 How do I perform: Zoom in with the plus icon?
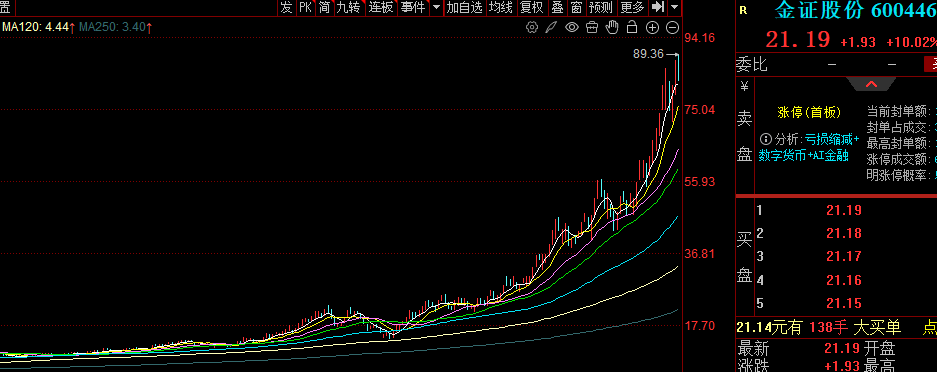(x=652, y=27)
